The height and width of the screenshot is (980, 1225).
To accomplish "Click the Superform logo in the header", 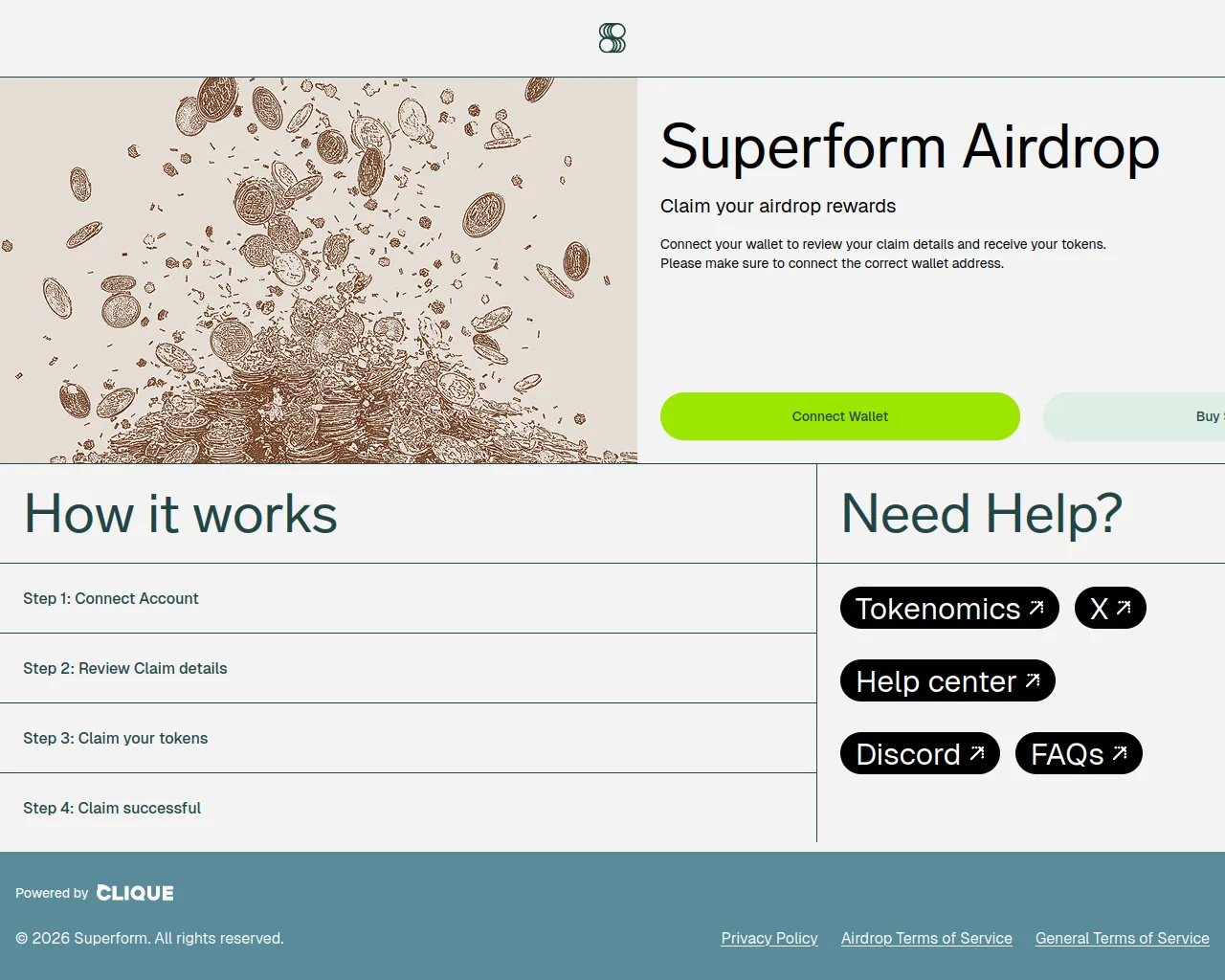I will click(612, 38).
